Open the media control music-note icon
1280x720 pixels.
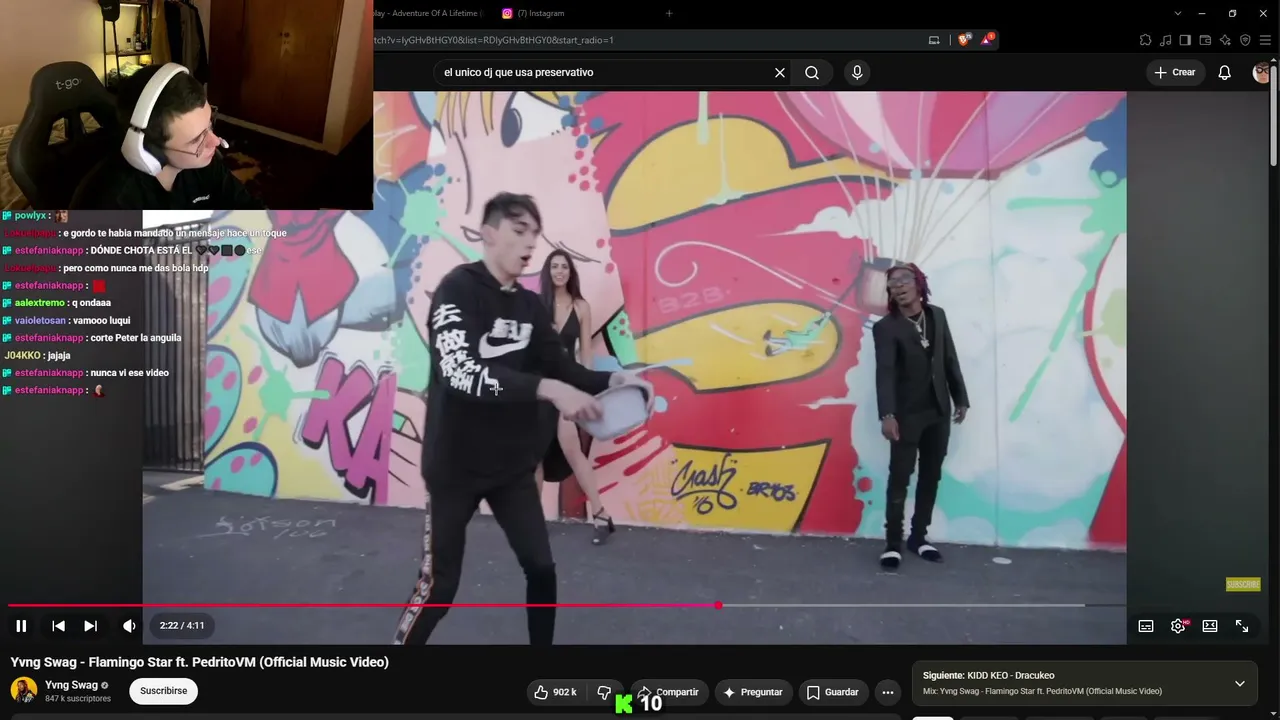(x=1165, y=40)
